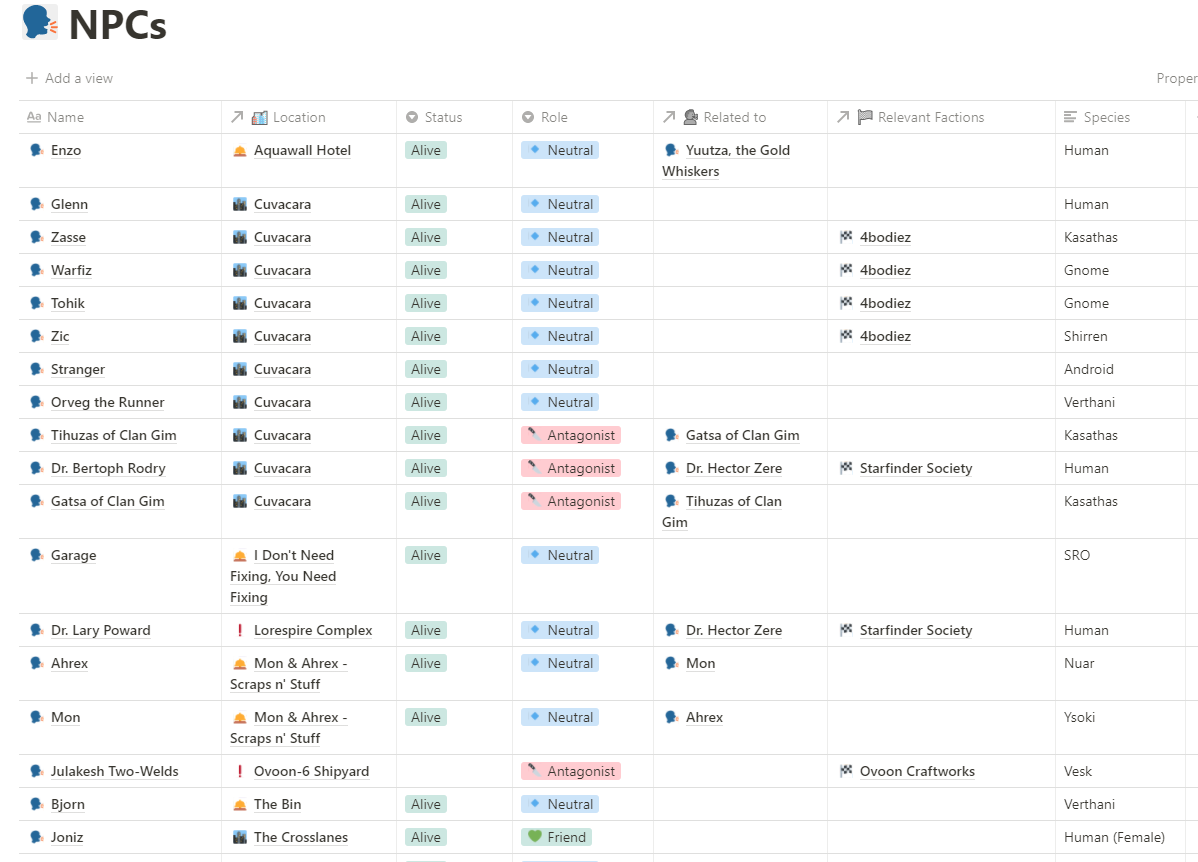Open the Starfinder Society link in Dr. Lary Poward row

click(x=915, y=631)
